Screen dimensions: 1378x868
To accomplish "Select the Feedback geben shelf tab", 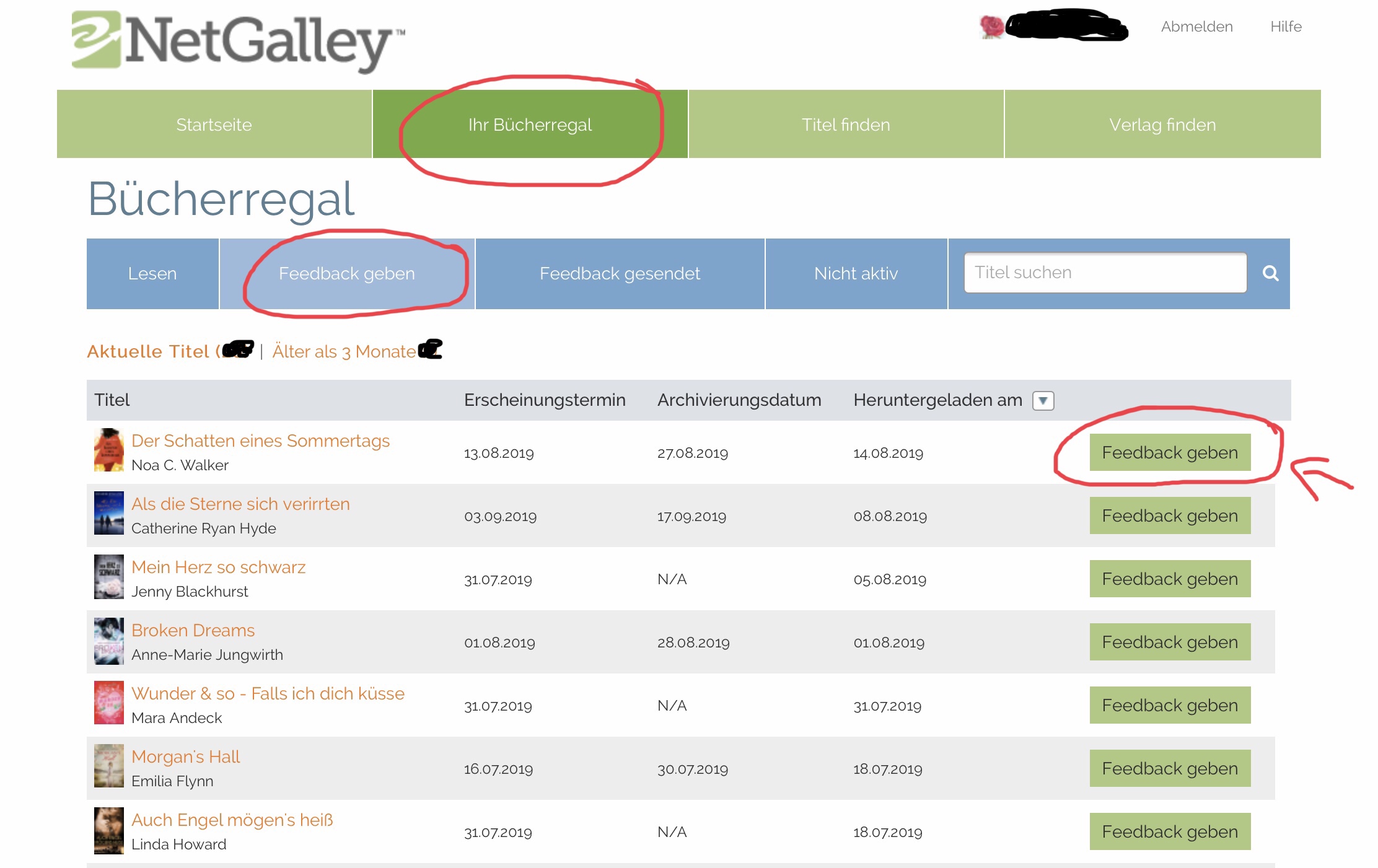I will coord(347,273).
